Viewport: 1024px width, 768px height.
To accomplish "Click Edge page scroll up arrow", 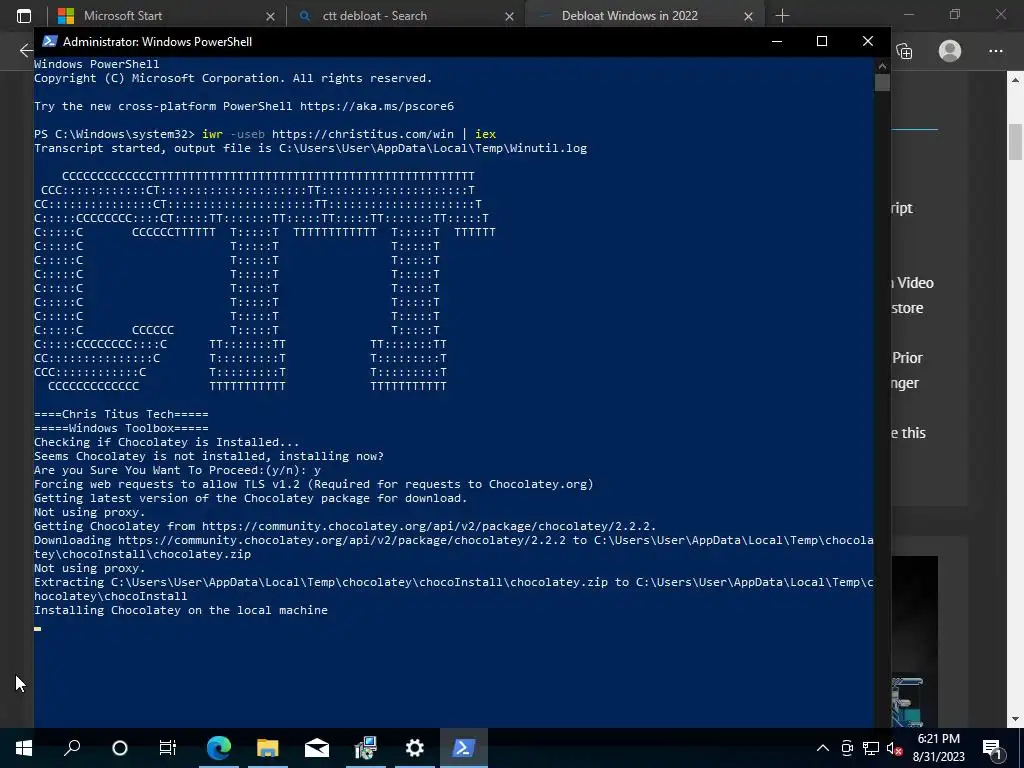I will coord(1016,80).
